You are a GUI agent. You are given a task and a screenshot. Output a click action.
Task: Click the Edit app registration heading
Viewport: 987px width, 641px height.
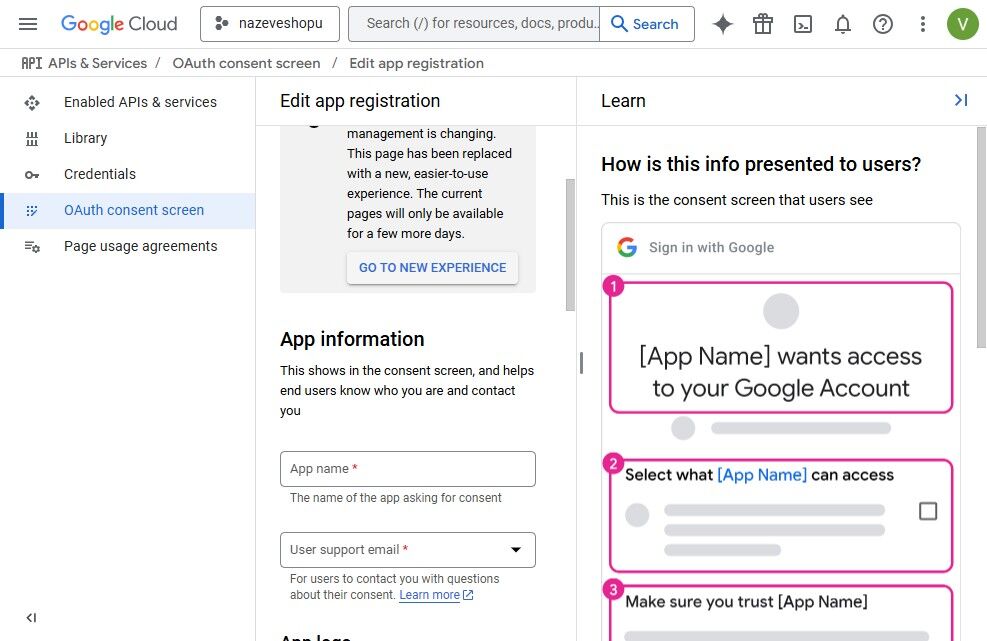pyautogui.click(x=360, y=101)
